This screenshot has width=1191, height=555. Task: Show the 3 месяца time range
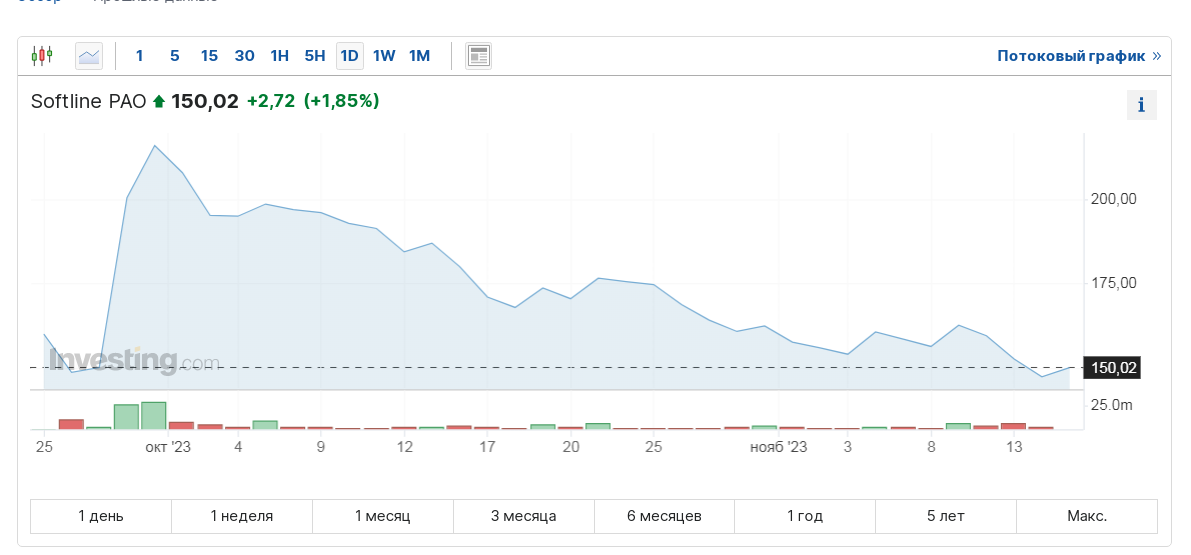tap(523, 516)
